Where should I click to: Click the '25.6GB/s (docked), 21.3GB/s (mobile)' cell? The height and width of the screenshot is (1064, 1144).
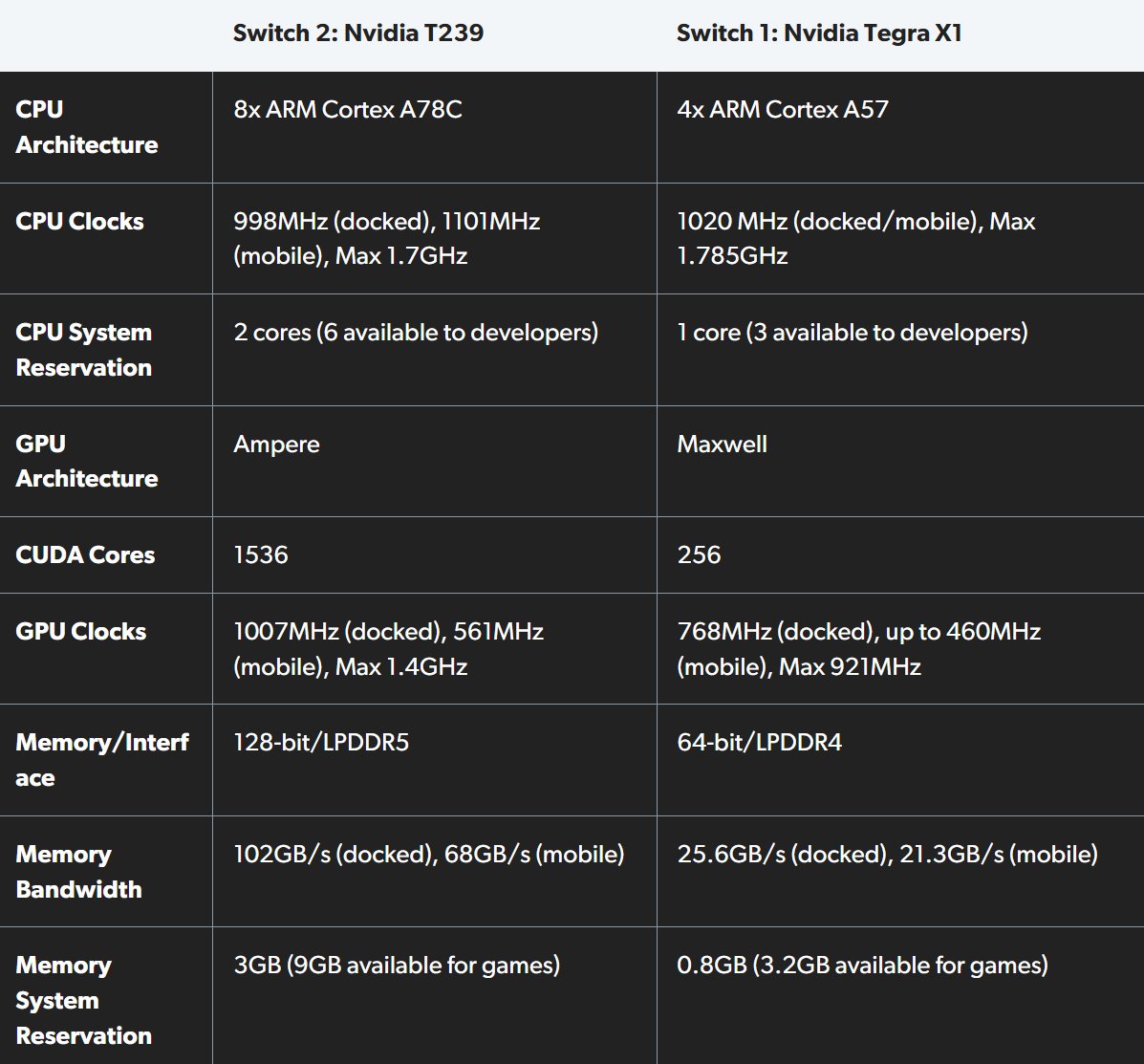pyautogui.click(x=887, y=854)
